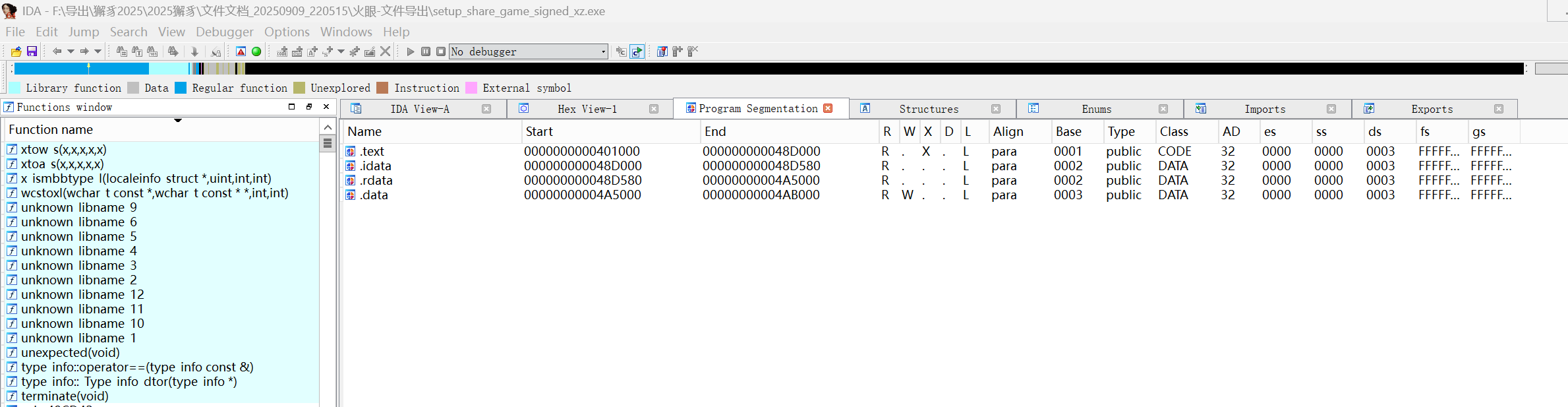This screenshot has width=1568, height=407.
Task: Switch to the Imports tab
Action: [x=1264, y=109]
